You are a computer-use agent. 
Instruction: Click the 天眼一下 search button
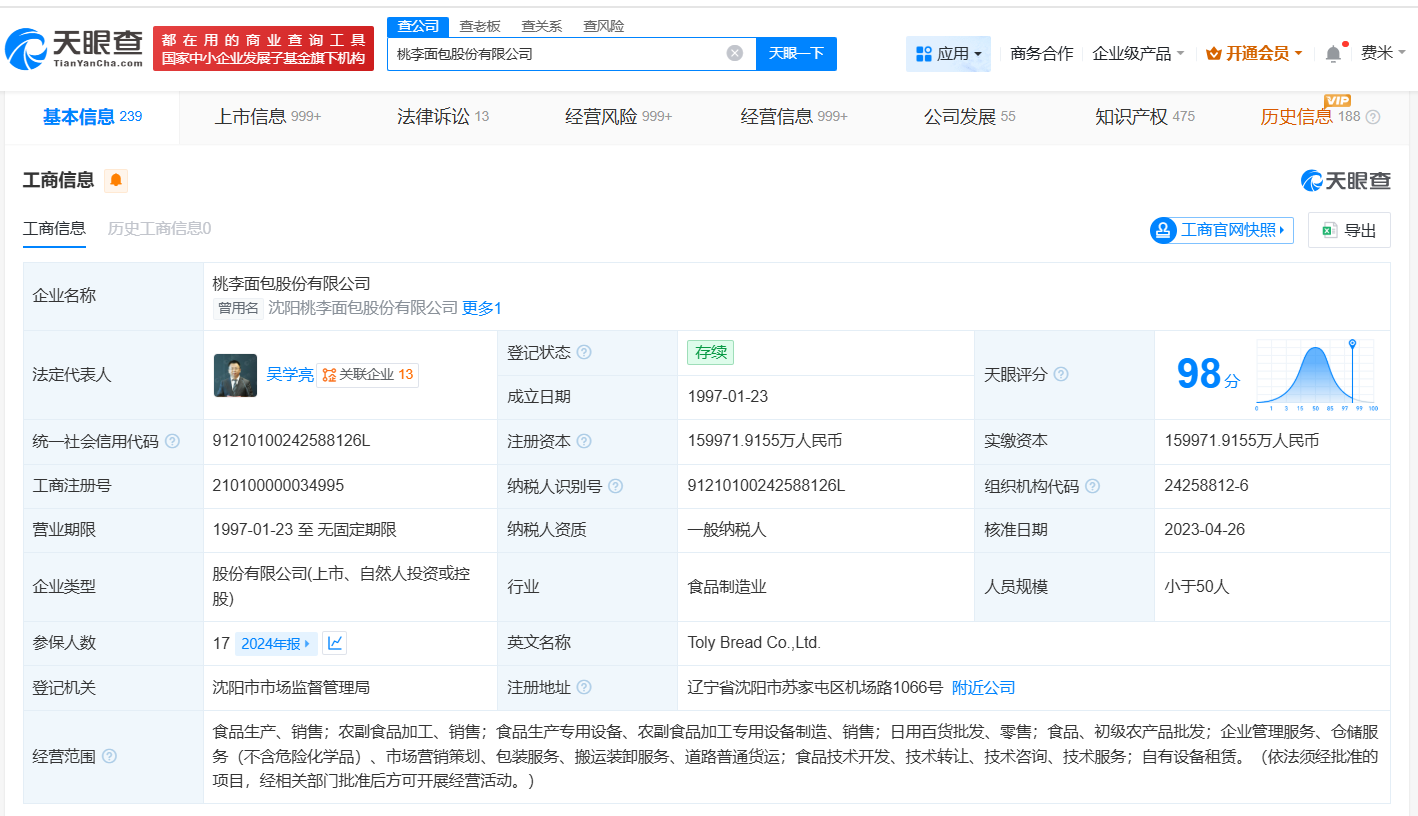click(796, 54)
